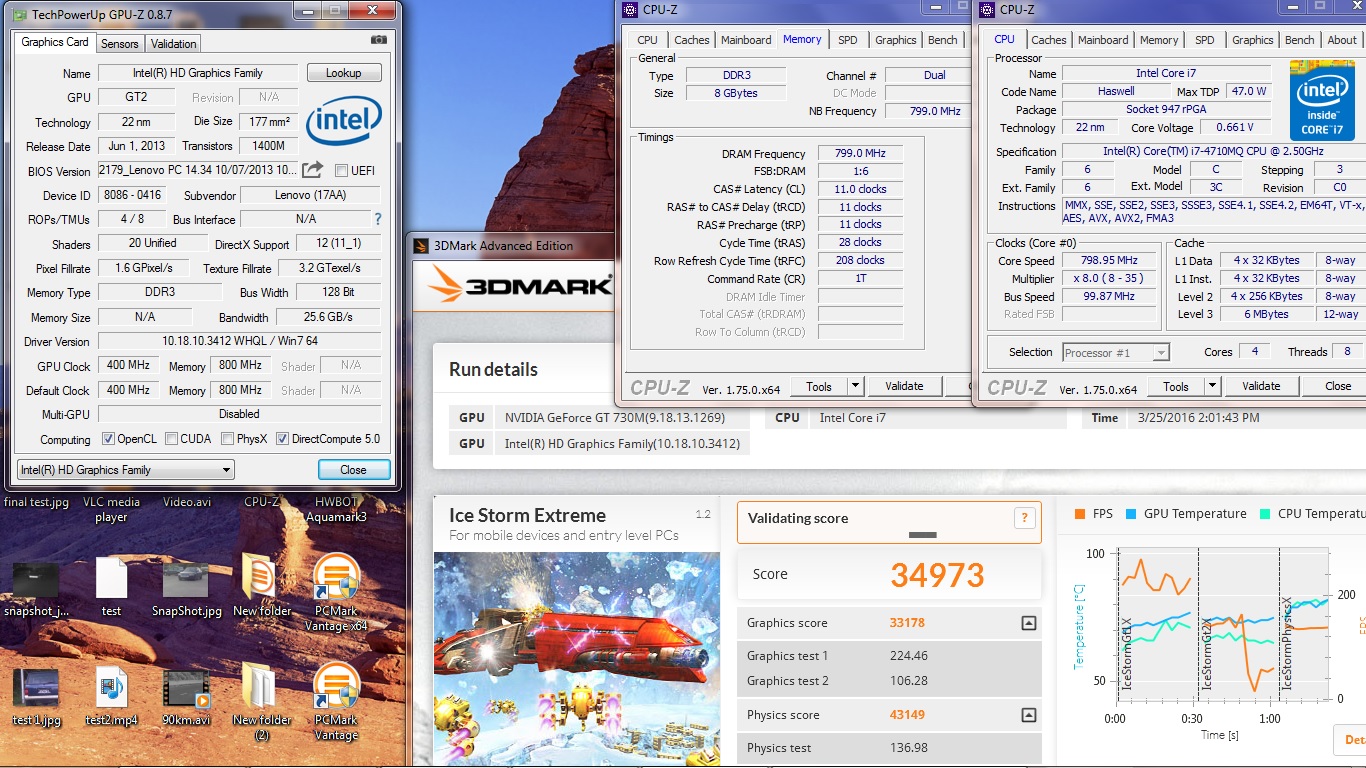Click the Validating score help question mark

[1023, 518]
